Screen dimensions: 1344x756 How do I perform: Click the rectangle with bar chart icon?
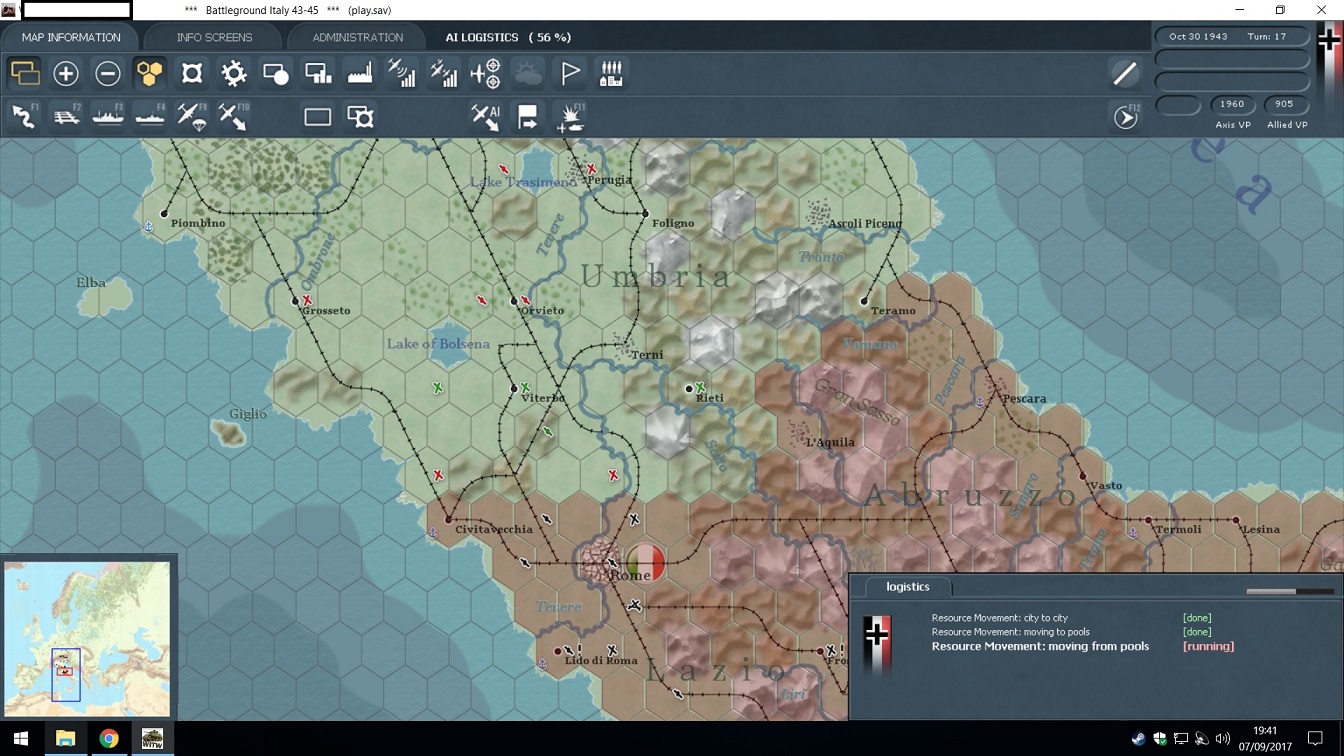(318, 73)
